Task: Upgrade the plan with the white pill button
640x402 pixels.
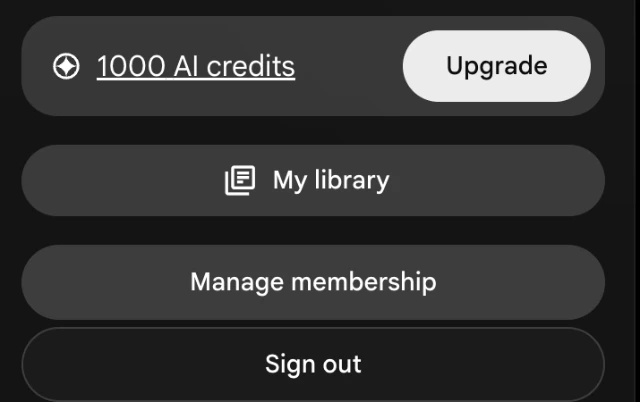Action: pos(497,66)
